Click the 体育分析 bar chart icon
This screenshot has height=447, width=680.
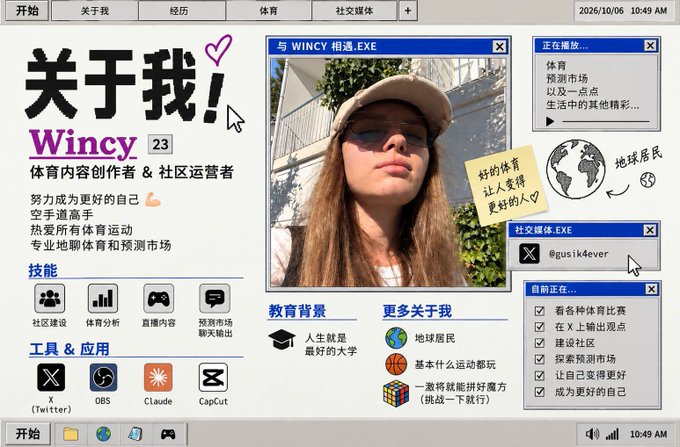pos(103,298)
